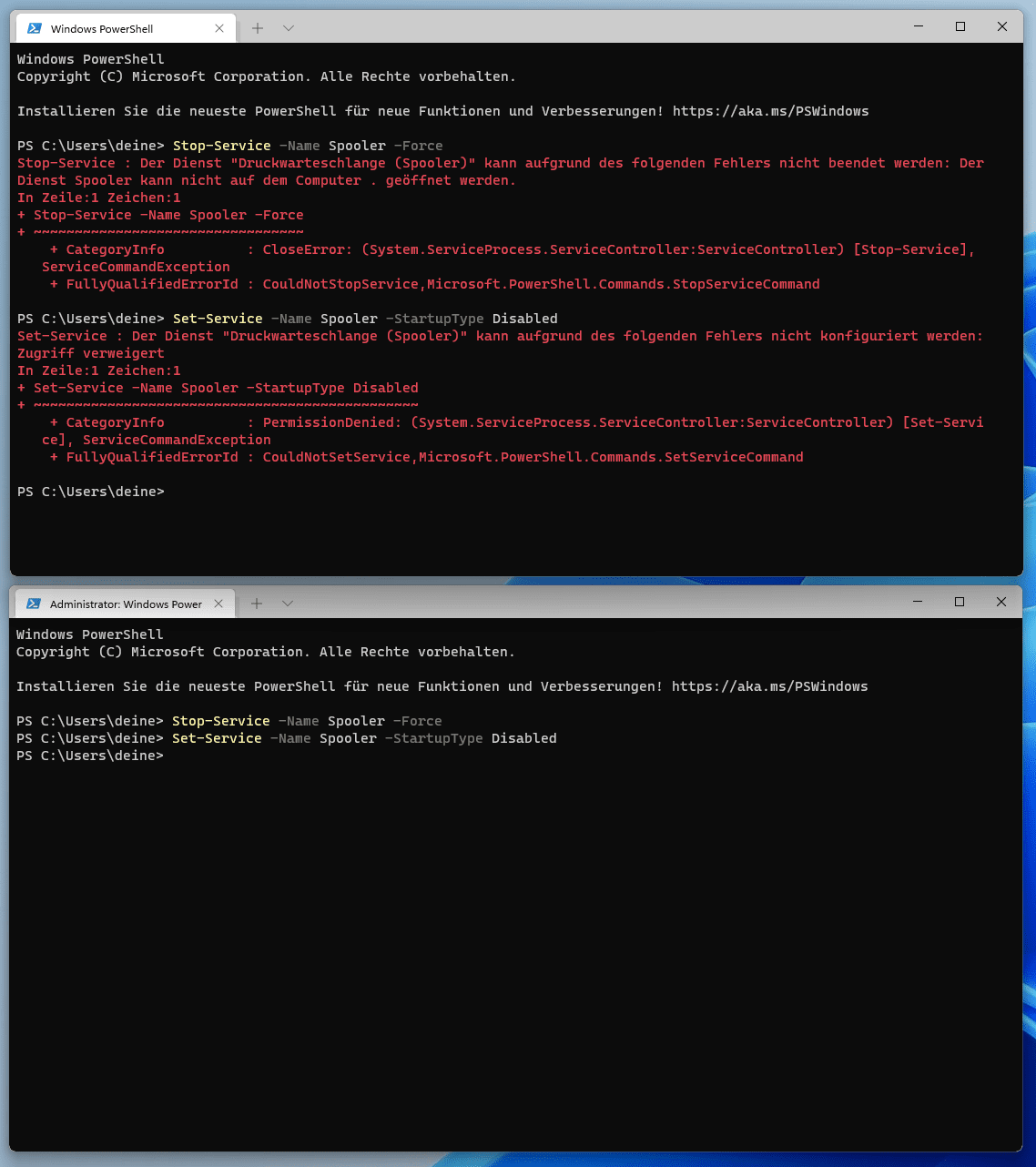Click "Disabled" value in the Administrator window
Screen dimensions: 1036x1167
524,738
